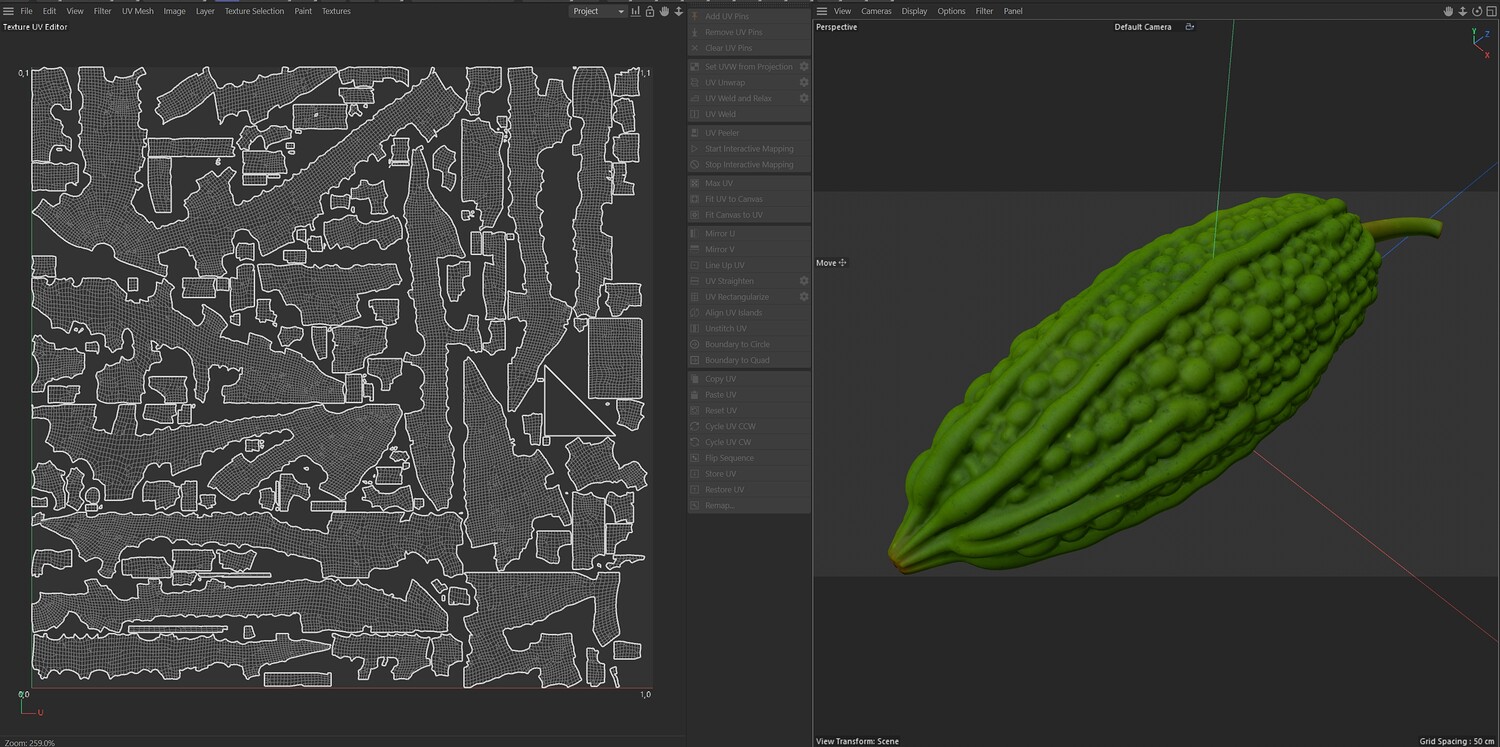The width and height of the screenshot is (1500, 747).
Task: Open the viewport Options menu
Action: (951, 11)
